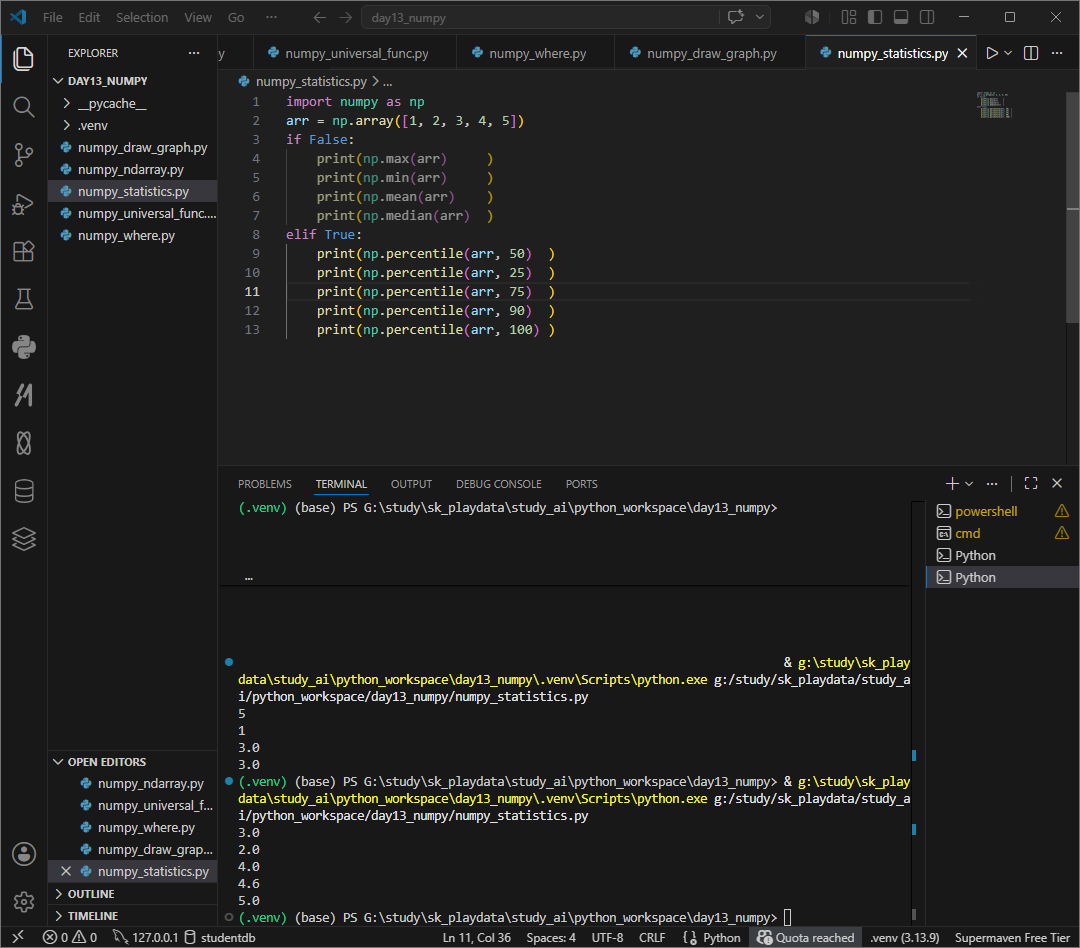Viewport: 1080px width, 948px height.
Task: Open numpy_where.py in explorer tree
Action: pos(132,236)
